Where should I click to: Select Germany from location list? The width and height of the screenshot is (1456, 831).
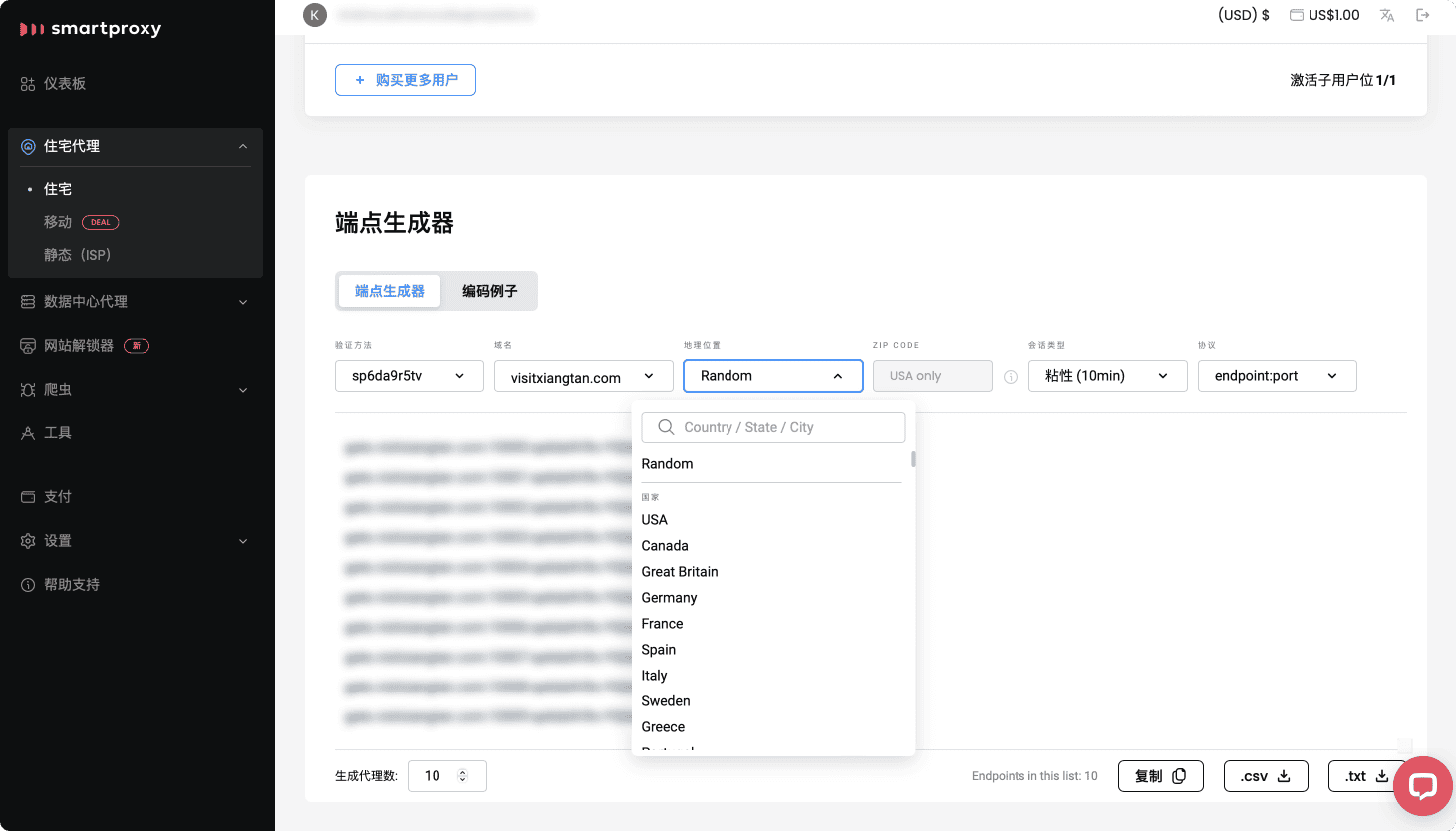coord(669,598)
